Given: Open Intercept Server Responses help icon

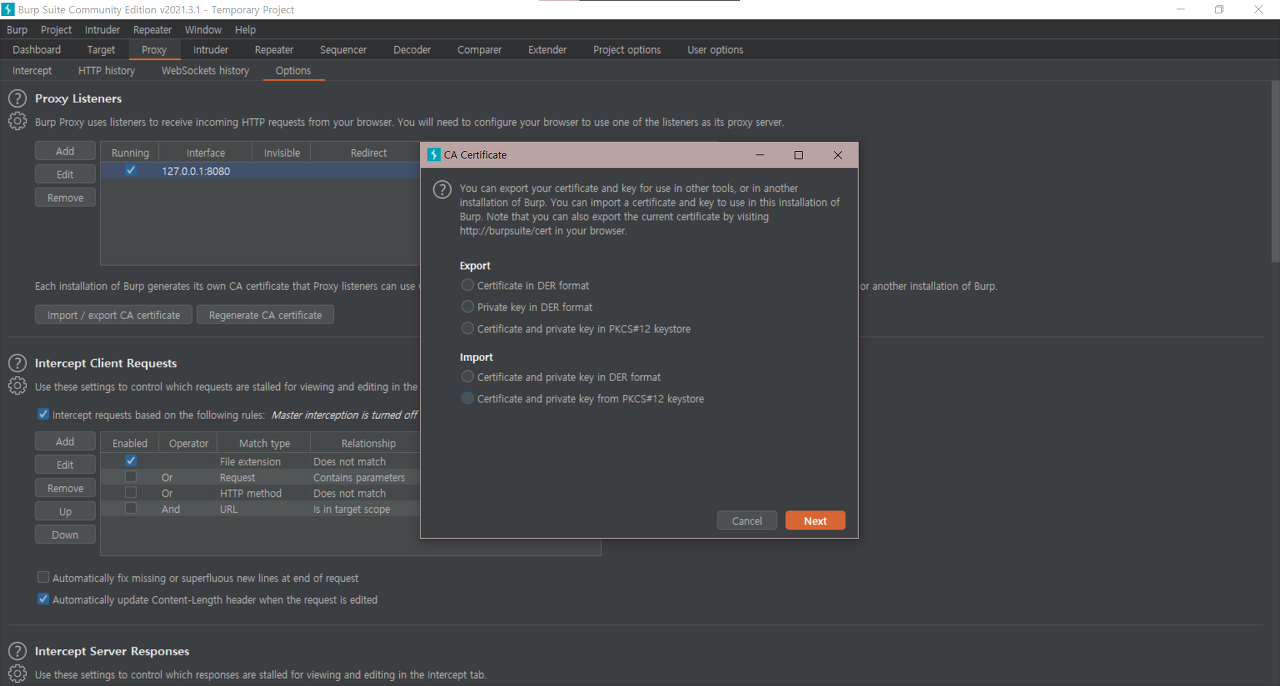Looking at the screenshot, I should (17, 651).
